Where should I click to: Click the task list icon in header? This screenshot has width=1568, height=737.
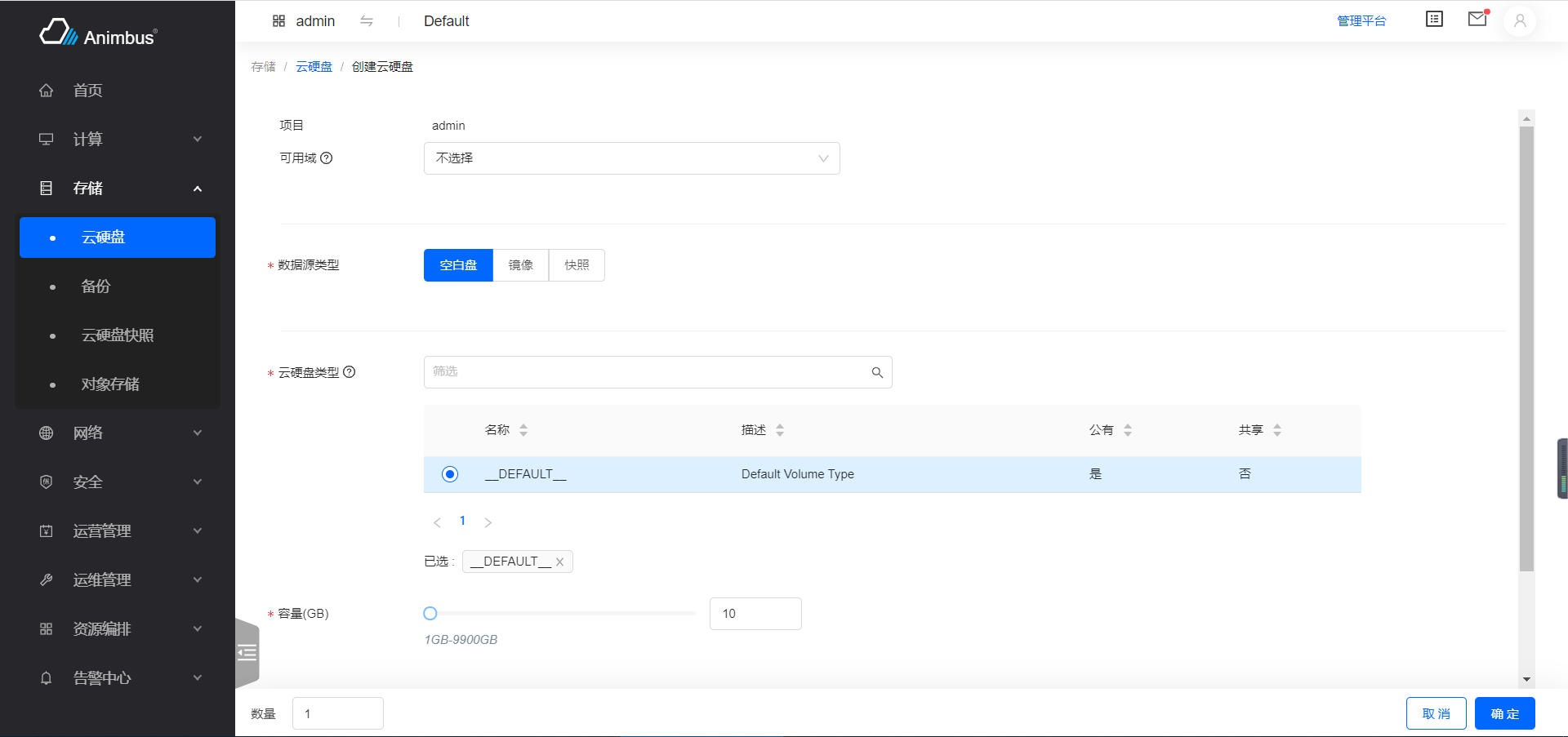click(1434, 19)
